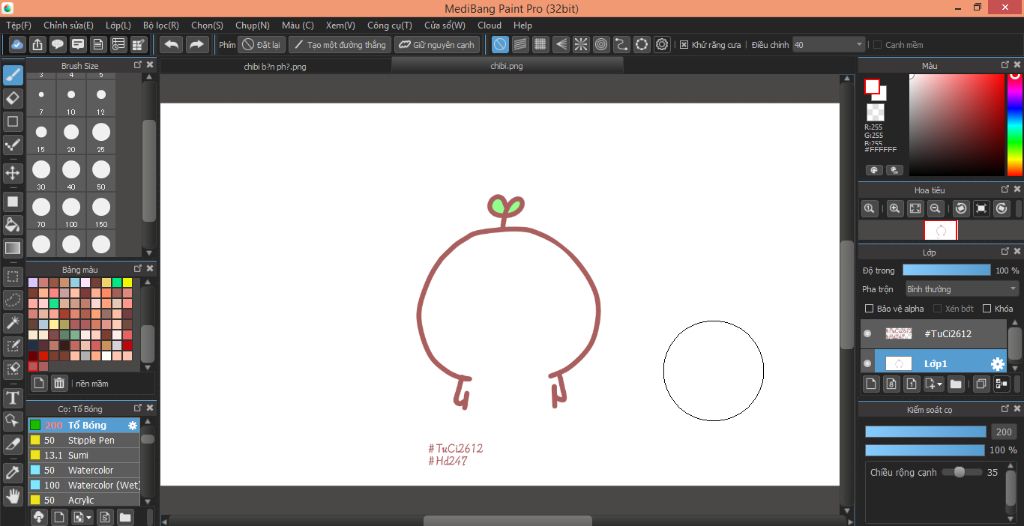Image resolution: width=1024 pixels, height=526 pixels.
Task: Undock the Kiểm soát cọ panel
Action: 1004,409
